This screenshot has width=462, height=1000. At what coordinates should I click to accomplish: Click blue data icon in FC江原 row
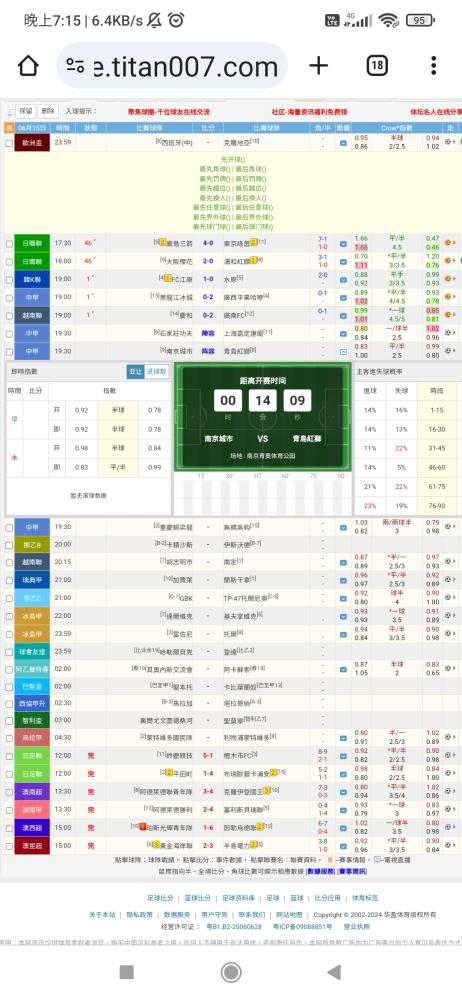pyautogui.click(x=343, y=279)
